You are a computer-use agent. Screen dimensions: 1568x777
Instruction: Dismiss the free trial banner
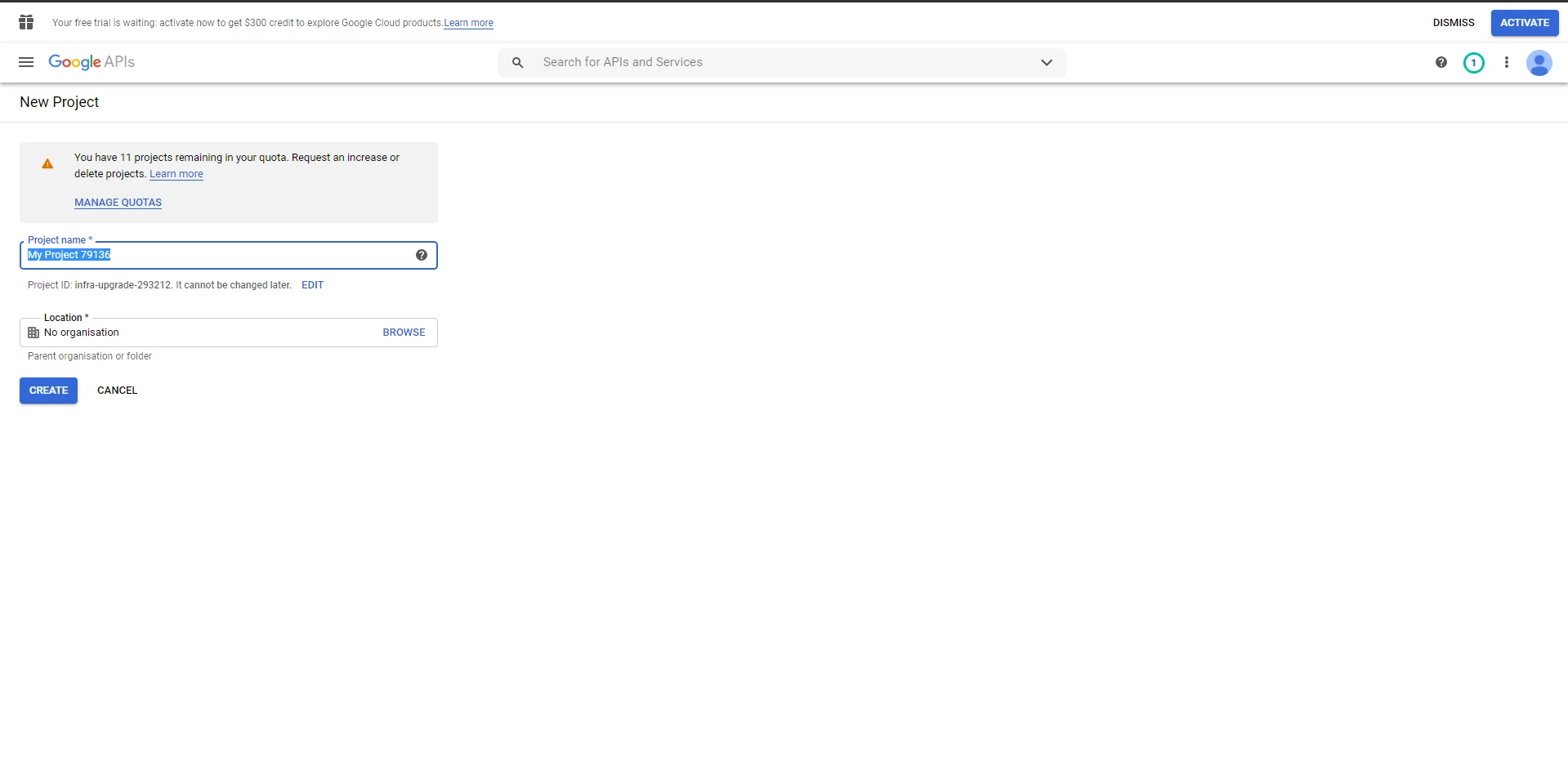pyautogui.click(x=1453, y=23)
